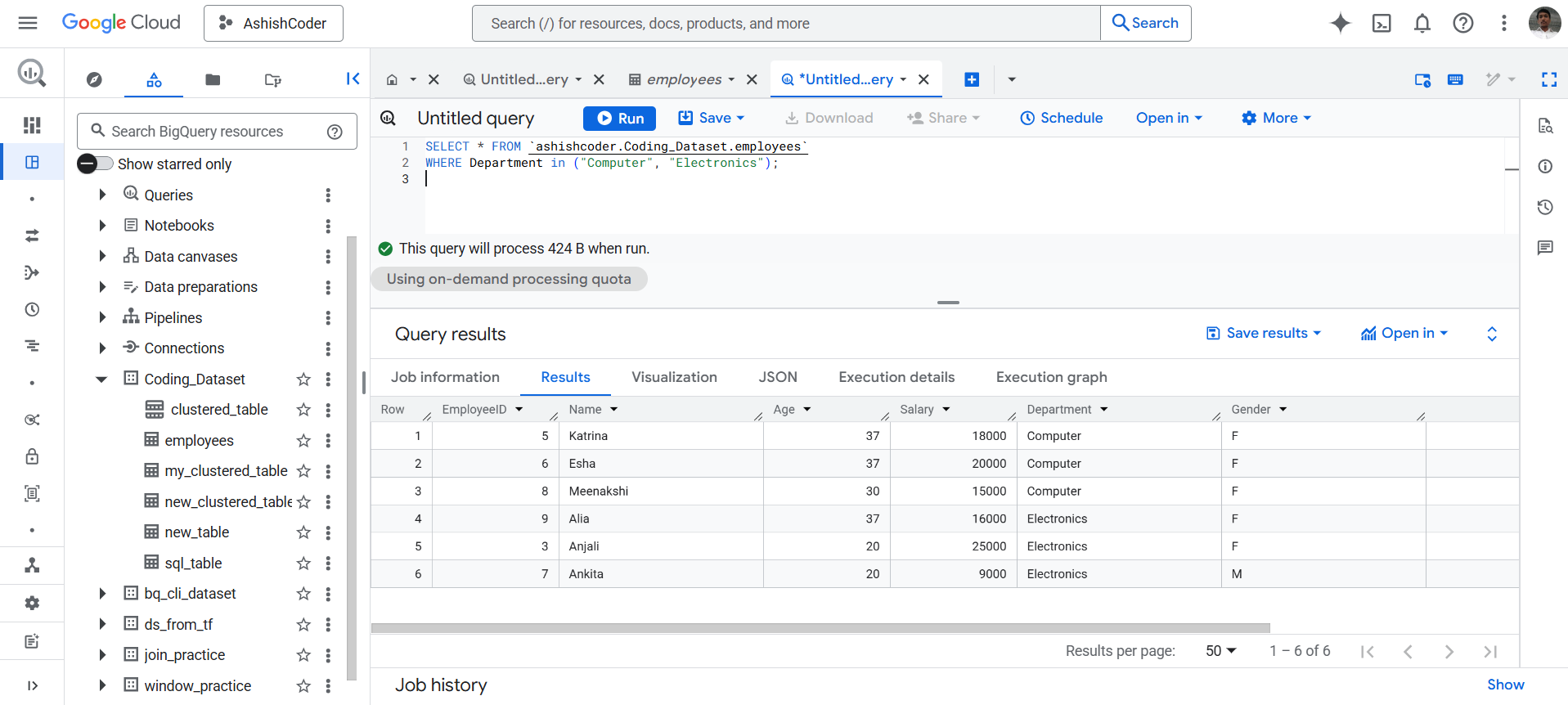
Task: Collapse the Explorer panel
Action: pyautogui.click(x=353, y=79)
